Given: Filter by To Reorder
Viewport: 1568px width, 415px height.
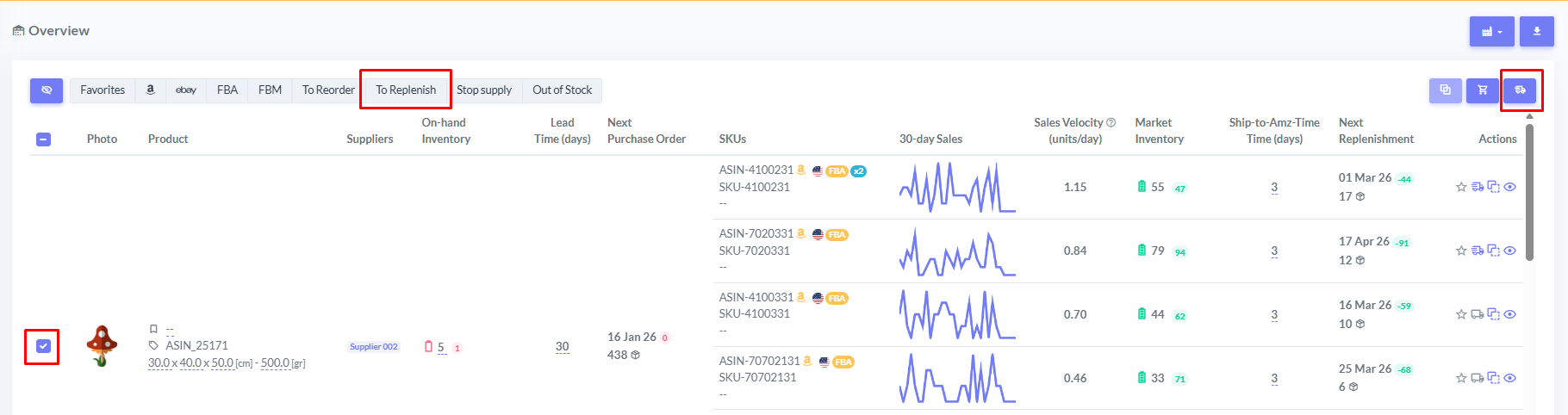Looking at the screenshot, I should point(327,90).
